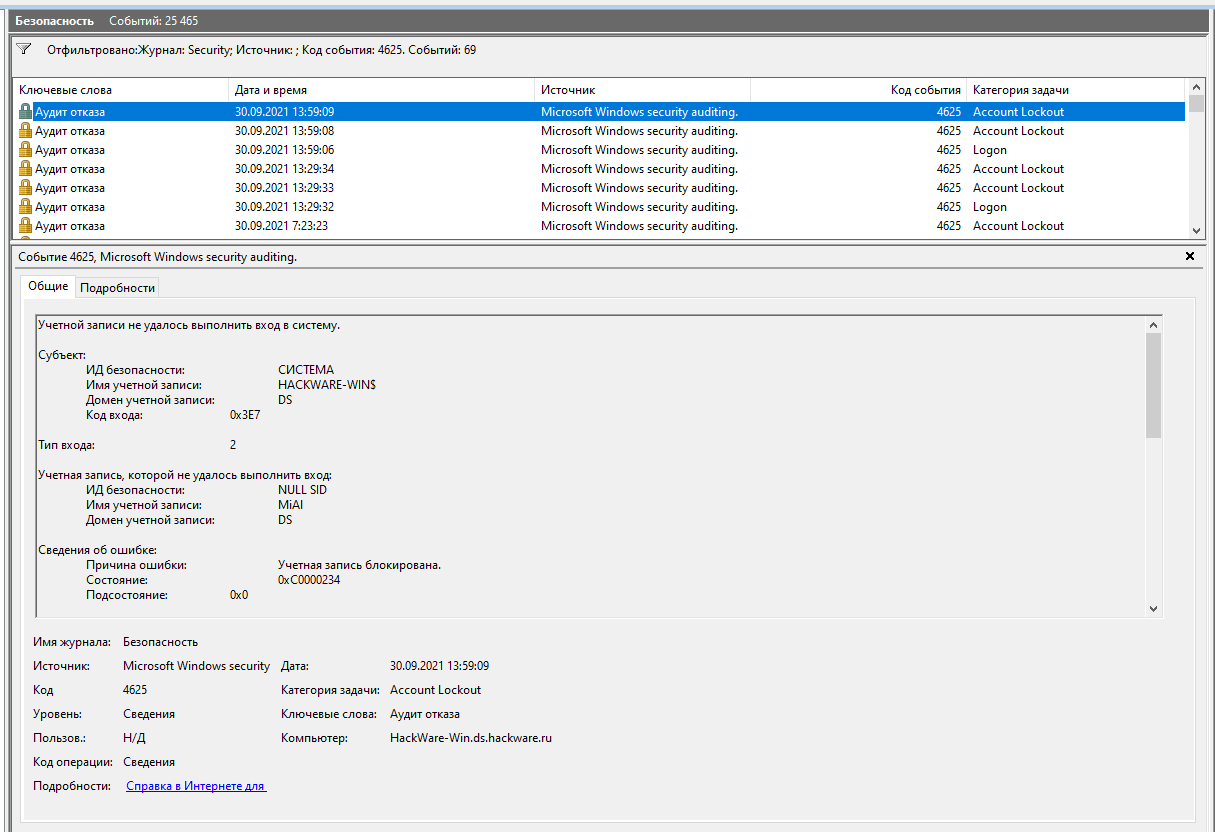1215x832 pixels.
Task: Switch to the Подробности tab
Action: (x=118, y=288)
